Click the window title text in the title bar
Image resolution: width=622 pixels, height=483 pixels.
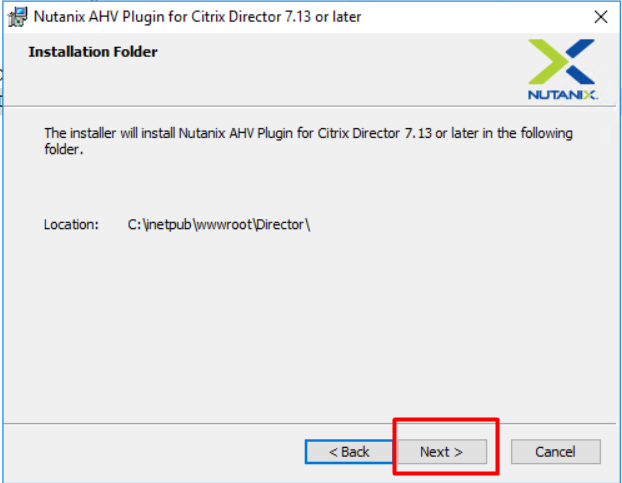pos(197,17)
